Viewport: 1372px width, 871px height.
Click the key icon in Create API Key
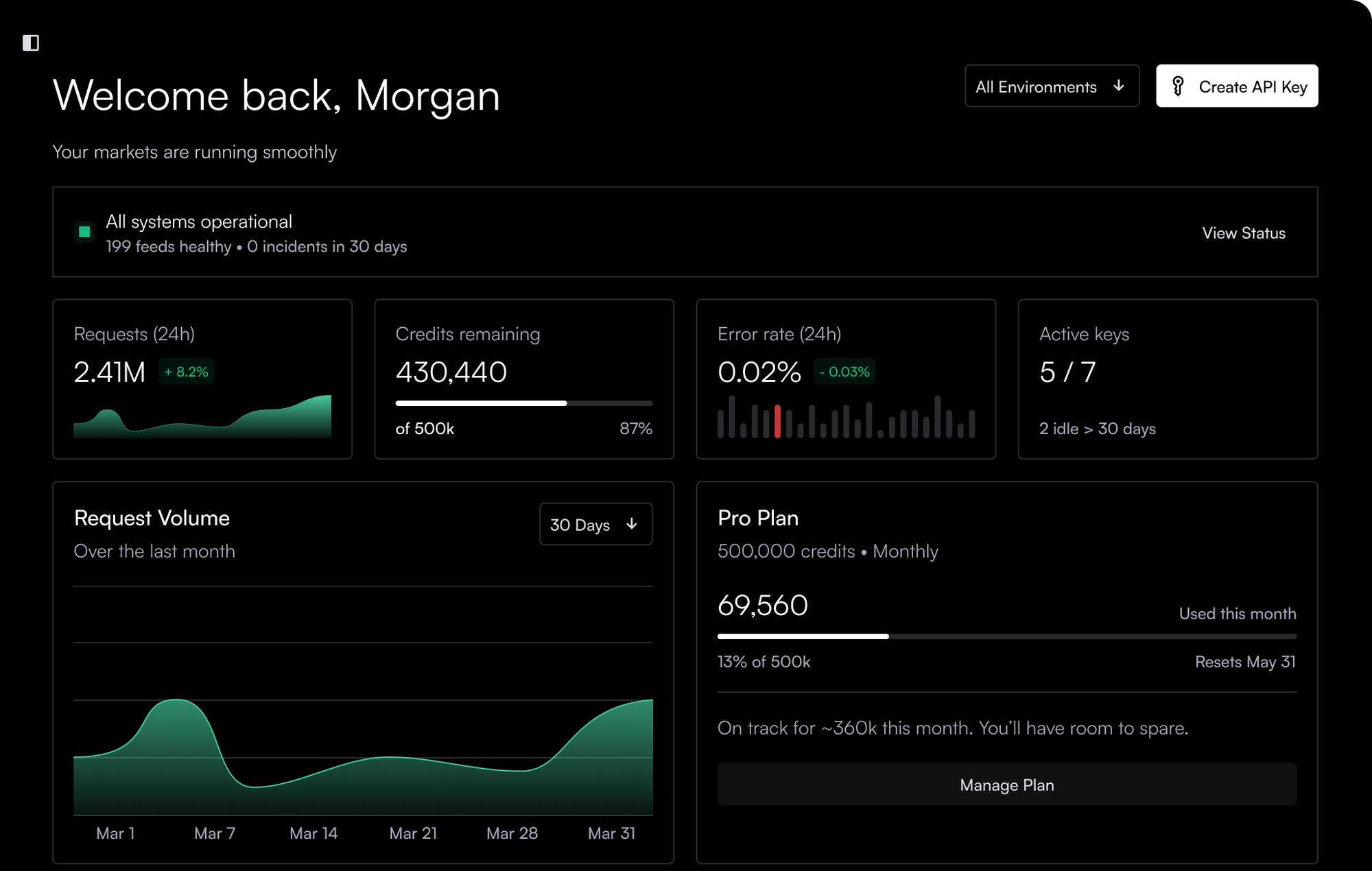(x=1178, y=86)
